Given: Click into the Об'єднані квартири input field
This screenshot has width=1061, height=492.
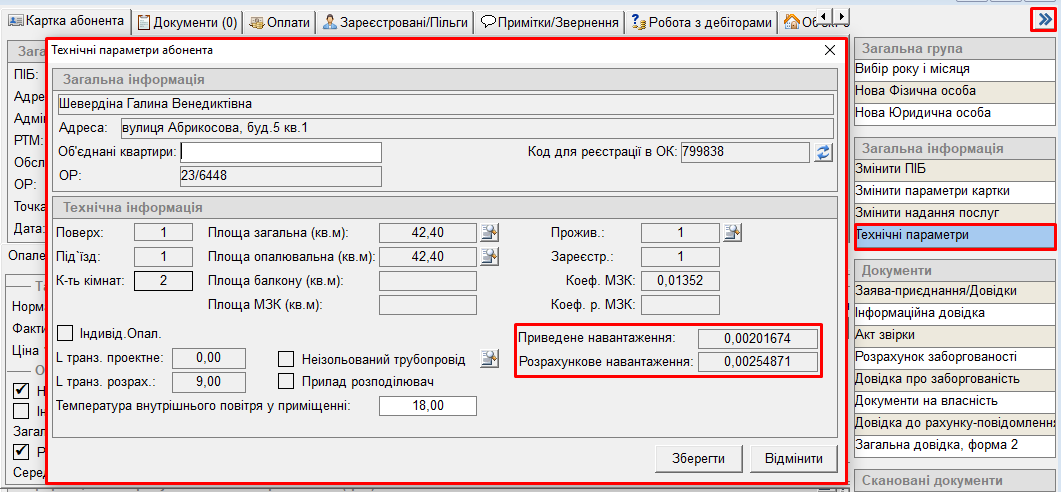Looking at the screenshot, I should [x=281, y=152].
